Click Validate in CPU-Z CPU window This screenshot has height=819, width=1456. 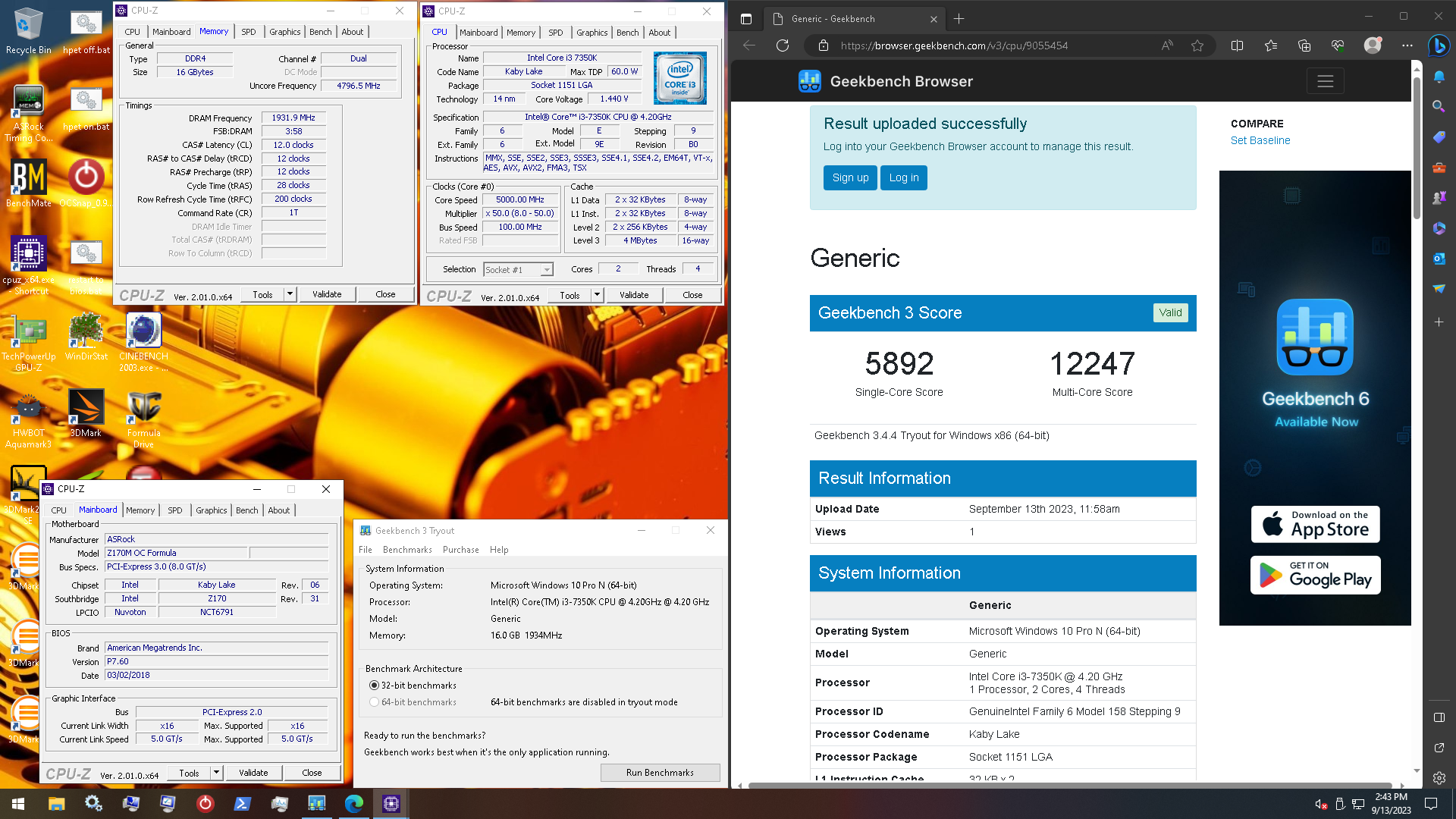click(634, 295)
